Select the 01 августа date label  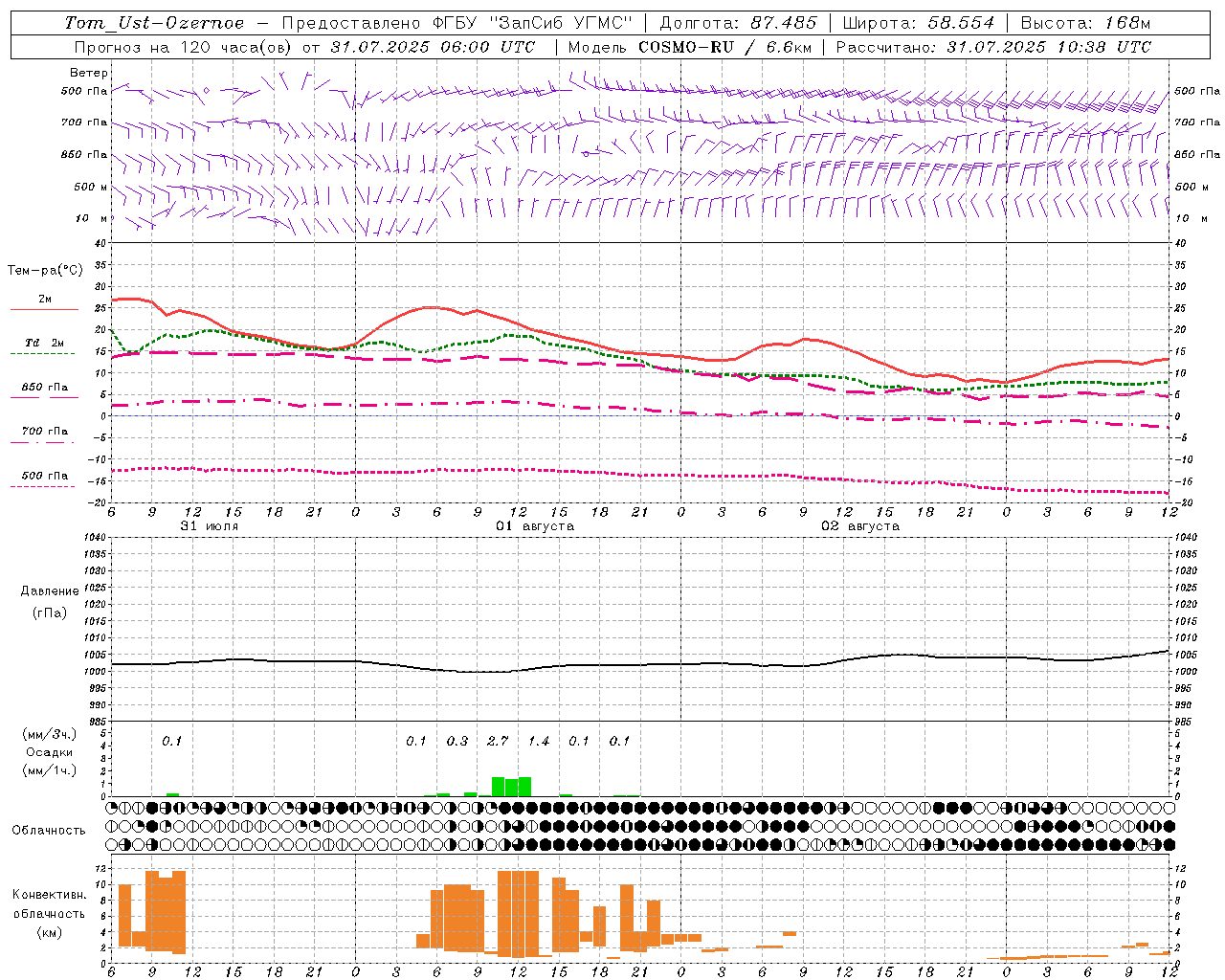[535, 526]
